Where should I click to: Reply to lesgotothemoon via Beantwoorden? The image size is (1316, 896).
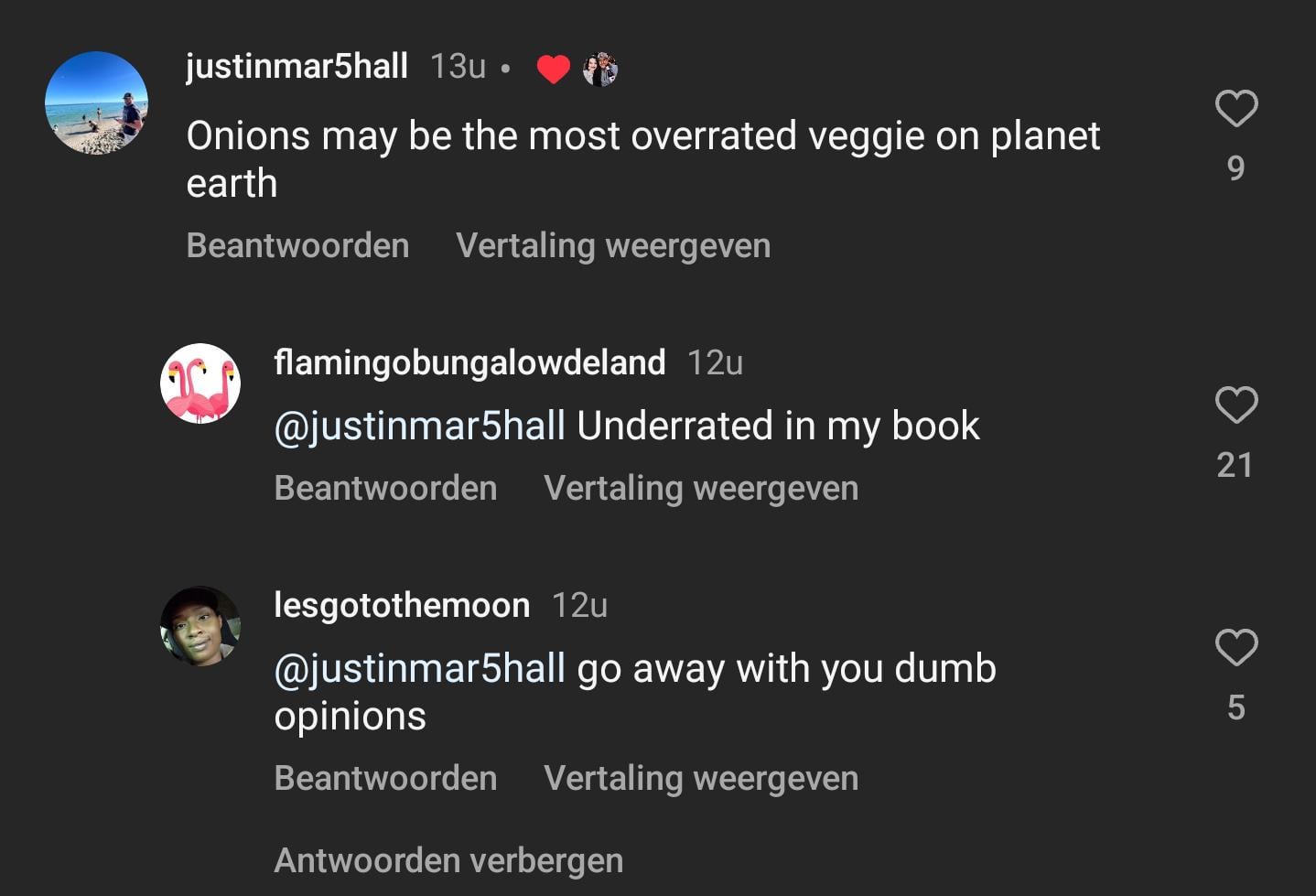pos(385,778)
